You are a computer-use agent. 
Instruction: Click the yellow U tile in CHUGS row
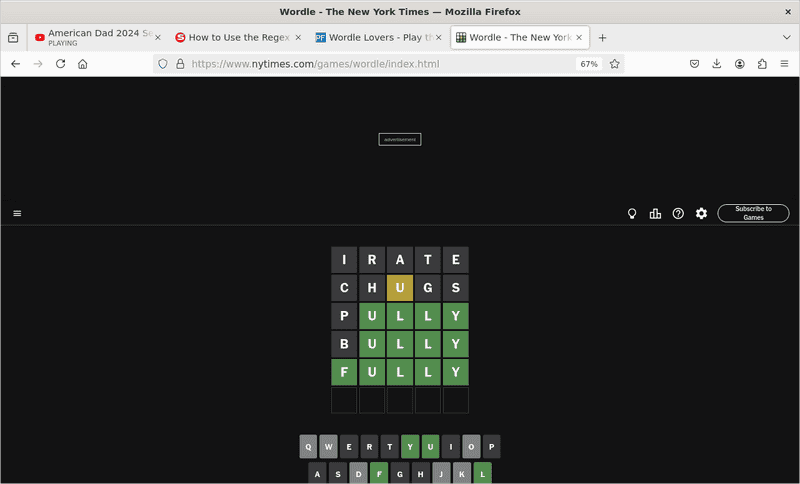click(400, 288)
